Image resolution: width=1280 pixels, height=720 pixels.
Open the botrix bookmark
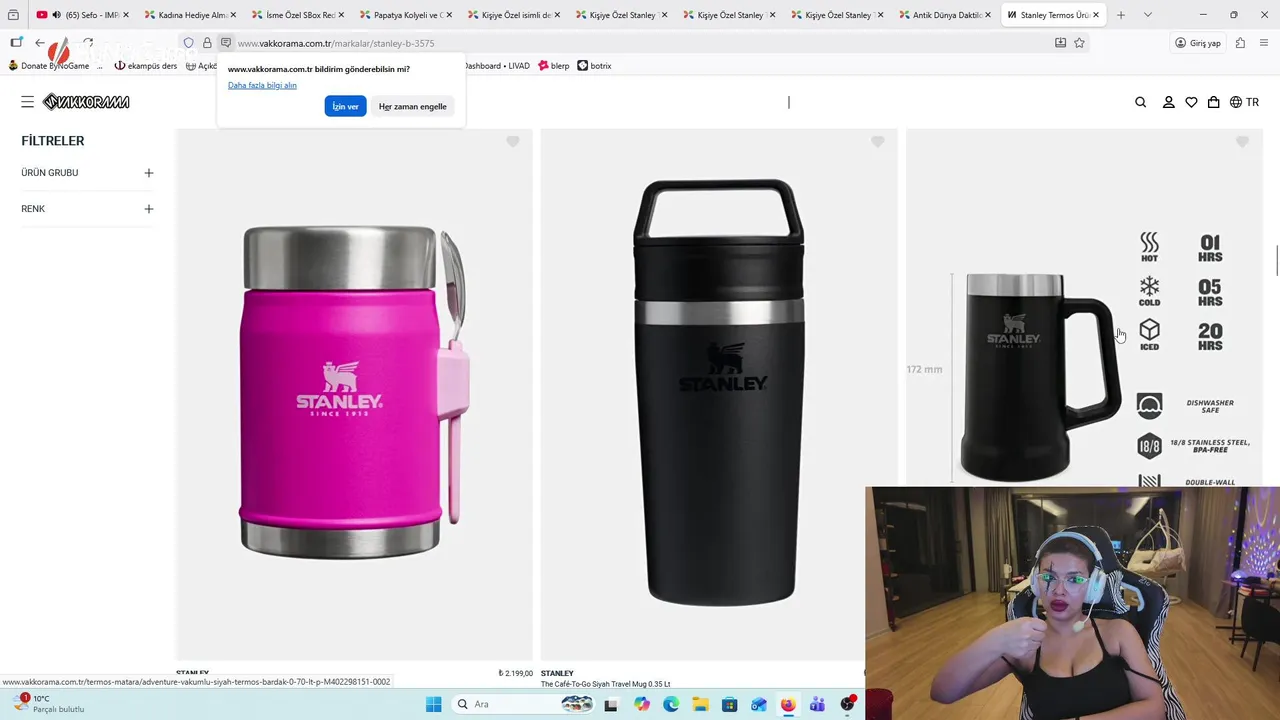click(x=594, y=66)
